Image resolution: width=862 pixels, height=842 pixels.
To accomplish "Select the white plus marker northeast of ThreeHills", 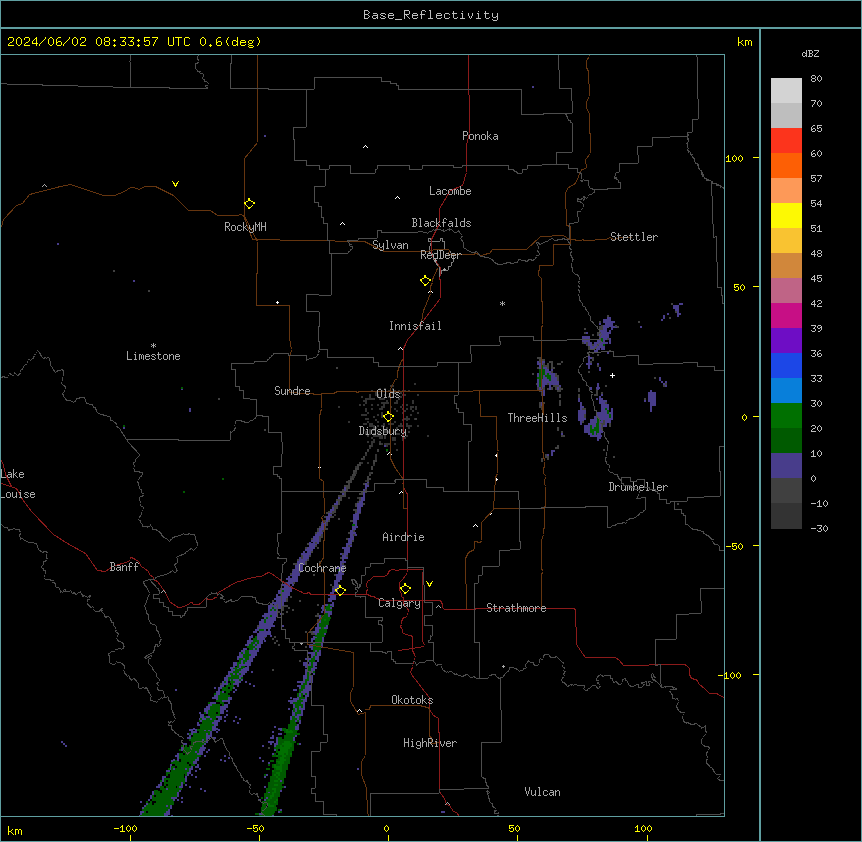I will (612, 375).
